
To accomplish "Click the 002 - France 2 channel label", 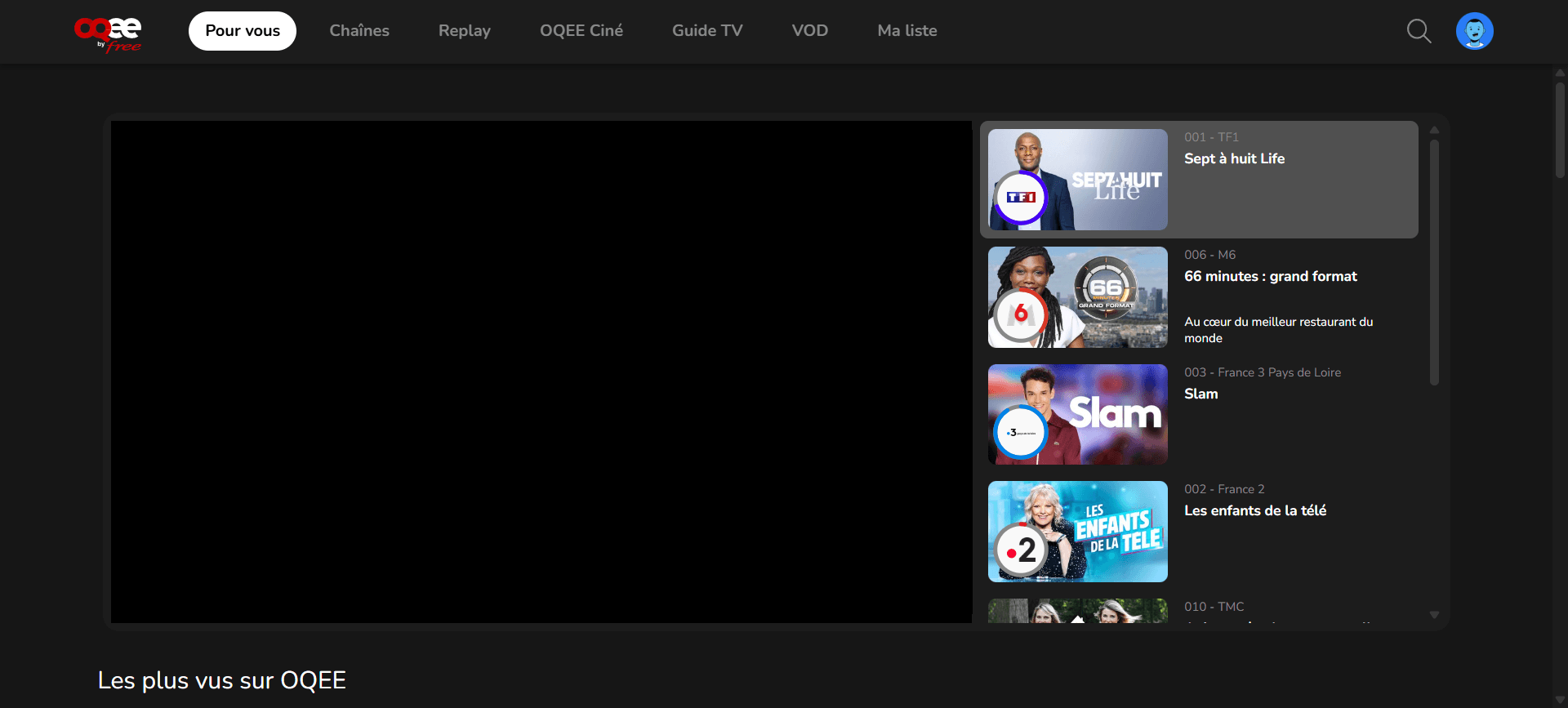I will coord(1224,489).
